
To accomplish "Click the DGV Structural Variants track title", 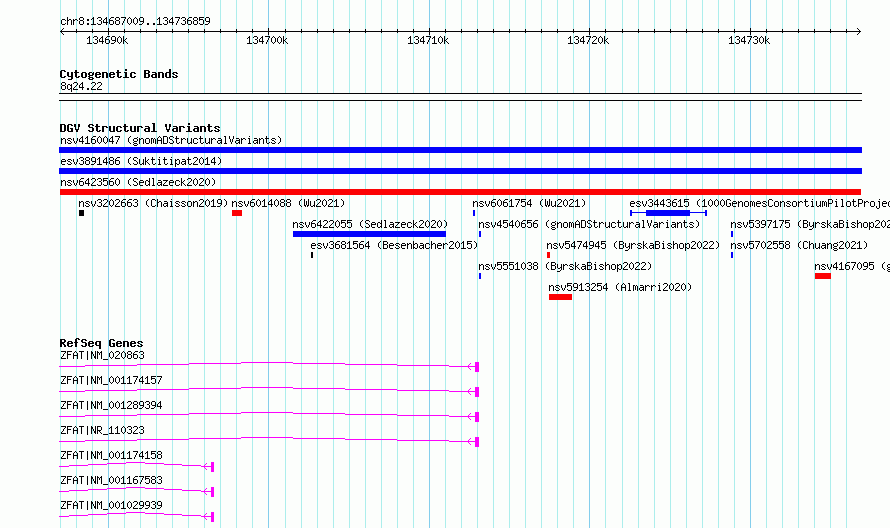I will [x=140, y=128].
